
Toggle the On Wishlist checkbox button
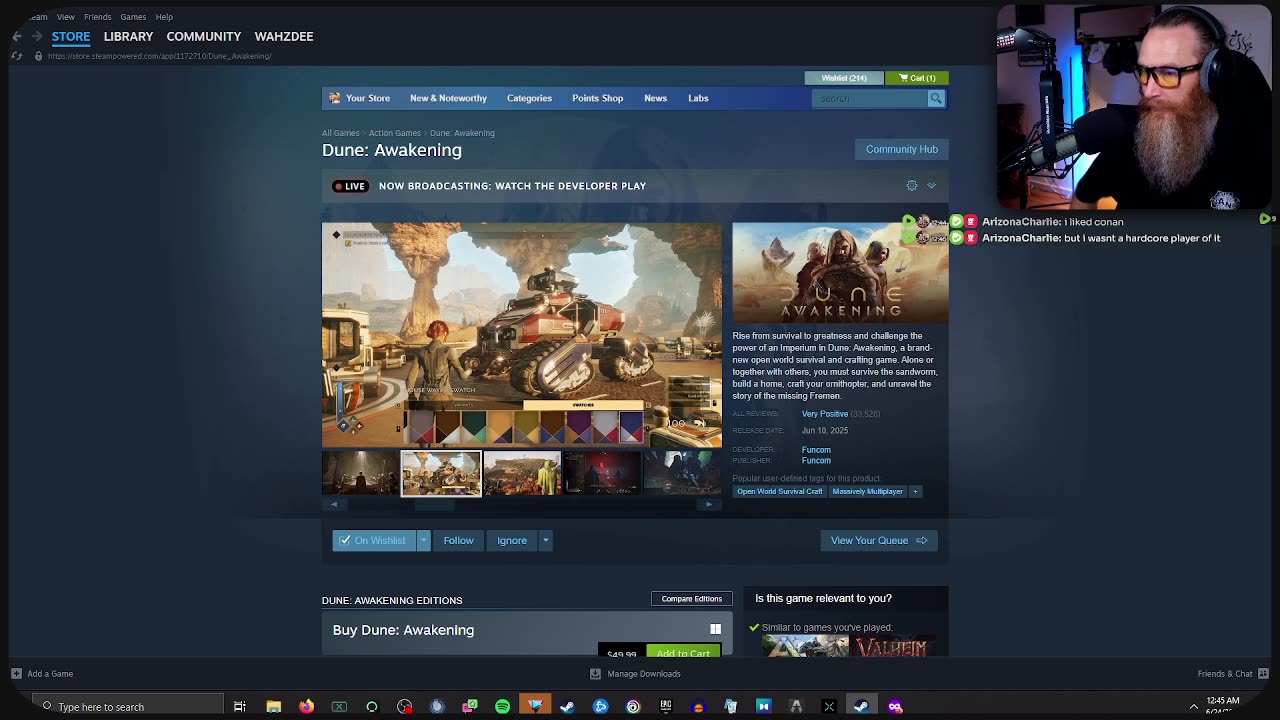[374, 540]
